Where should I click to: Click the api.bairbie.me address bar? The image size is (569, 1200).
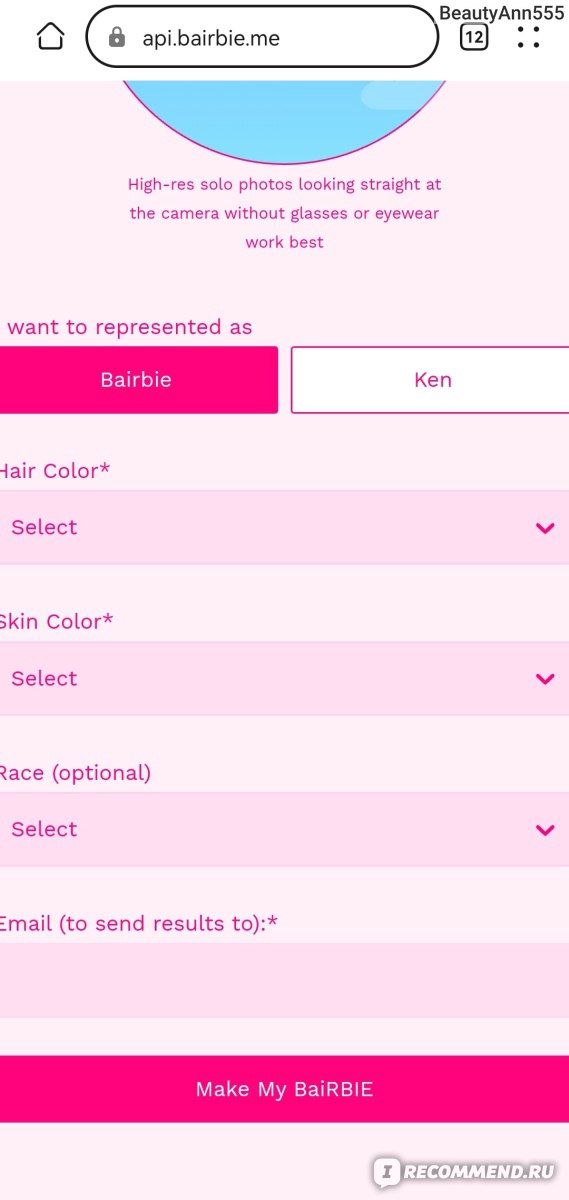click(x=262, y=38)
